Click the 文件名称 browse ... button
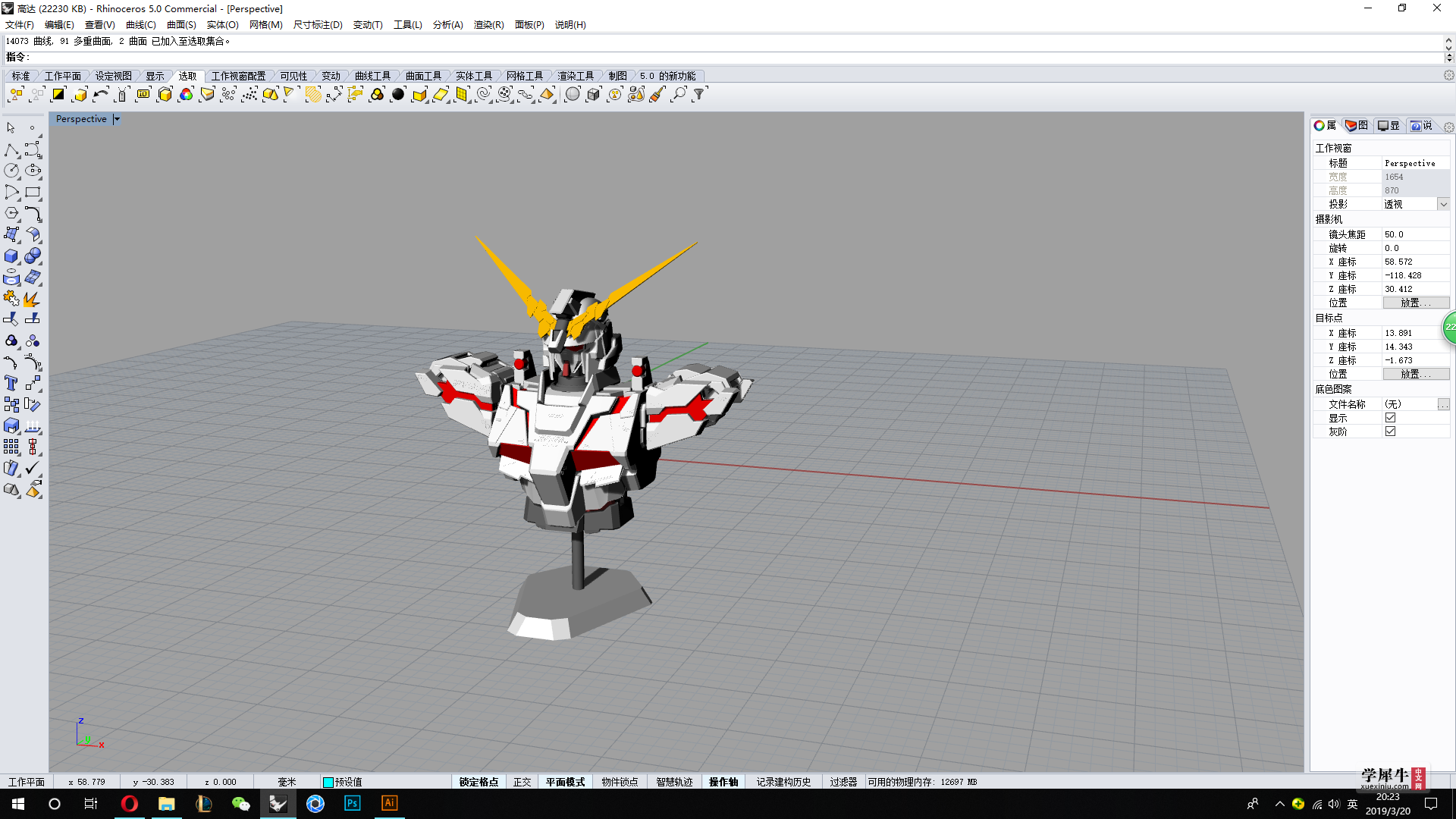Image resolution: width=1456 pixels, height=819 pixels. (1443, 404)
